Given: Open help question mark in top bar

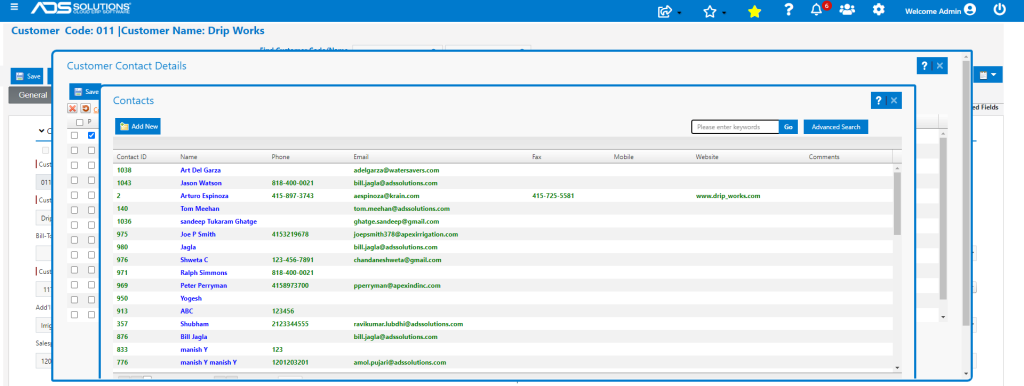Looking at the screenshot, I should pyautogui.click(x=789, y=10).
